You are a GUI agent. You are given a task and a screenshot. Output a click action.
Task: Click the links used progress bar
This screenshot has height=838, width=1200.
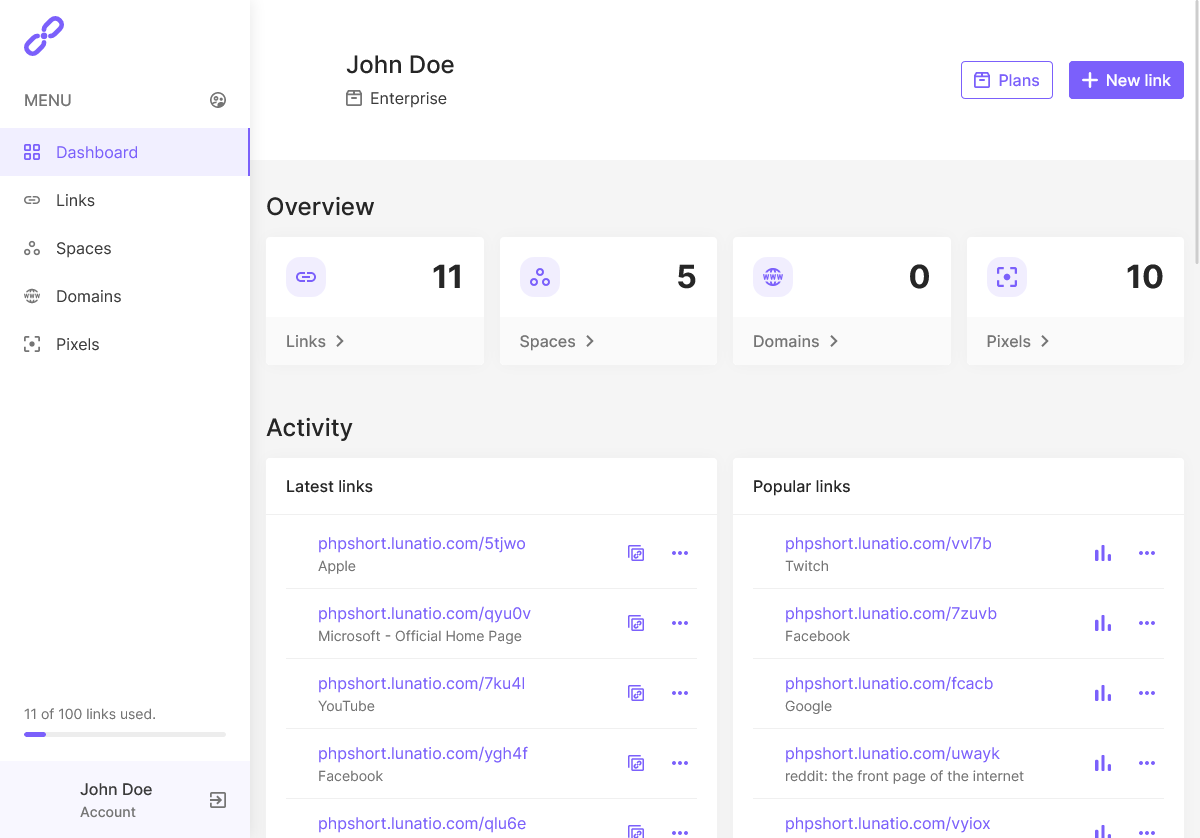click(x=125, y=735)
